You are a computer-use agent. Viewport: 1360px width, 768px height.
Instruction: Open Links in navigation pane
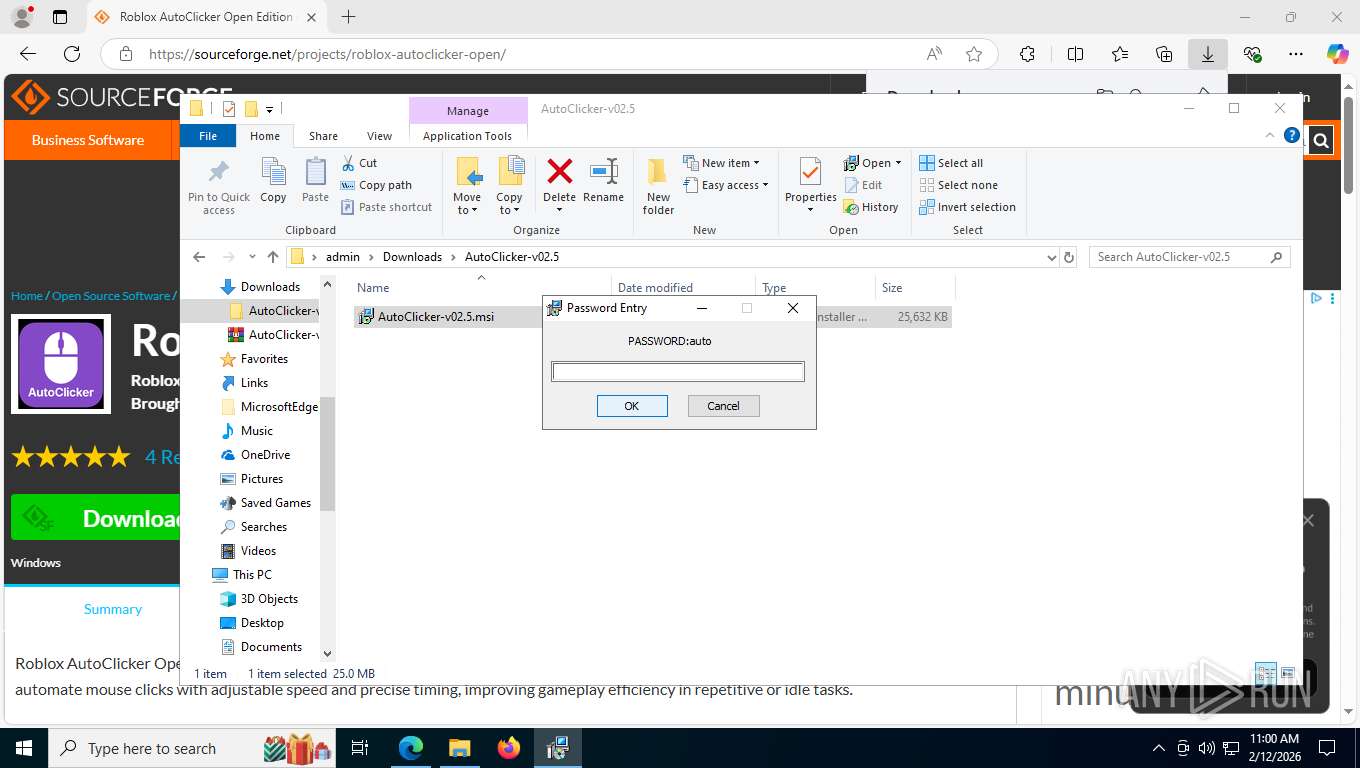[254, 383]
